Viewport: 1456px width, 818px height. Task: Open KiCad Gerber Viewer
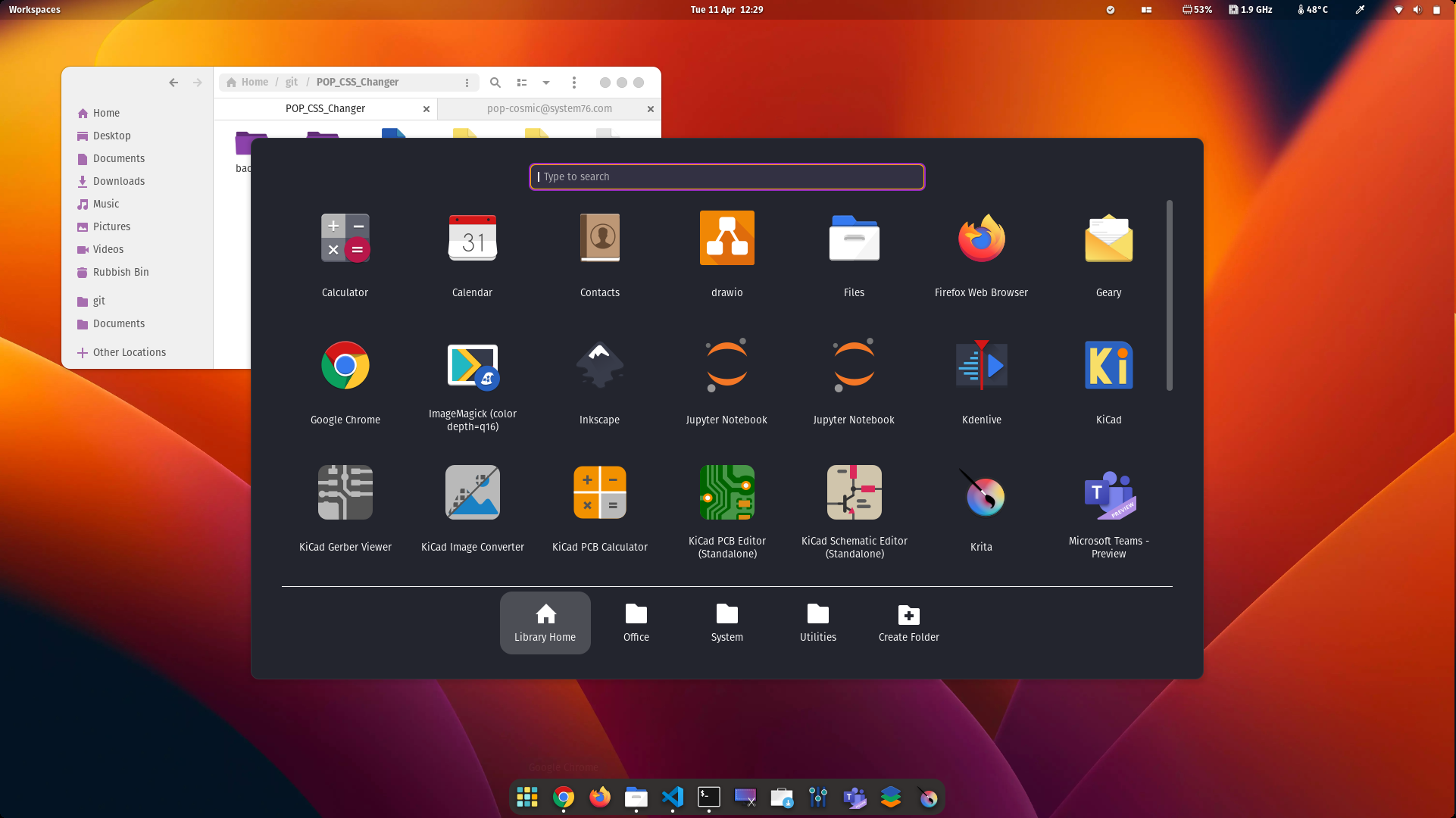click(345, 493)
